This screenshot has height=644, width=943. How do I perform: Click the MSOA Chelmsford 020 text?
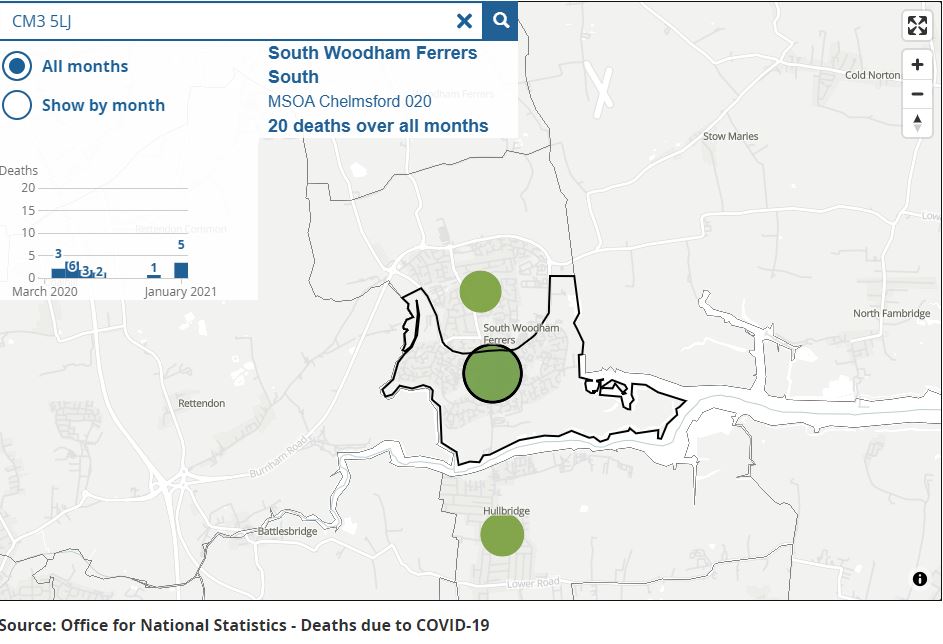(350, 101)
